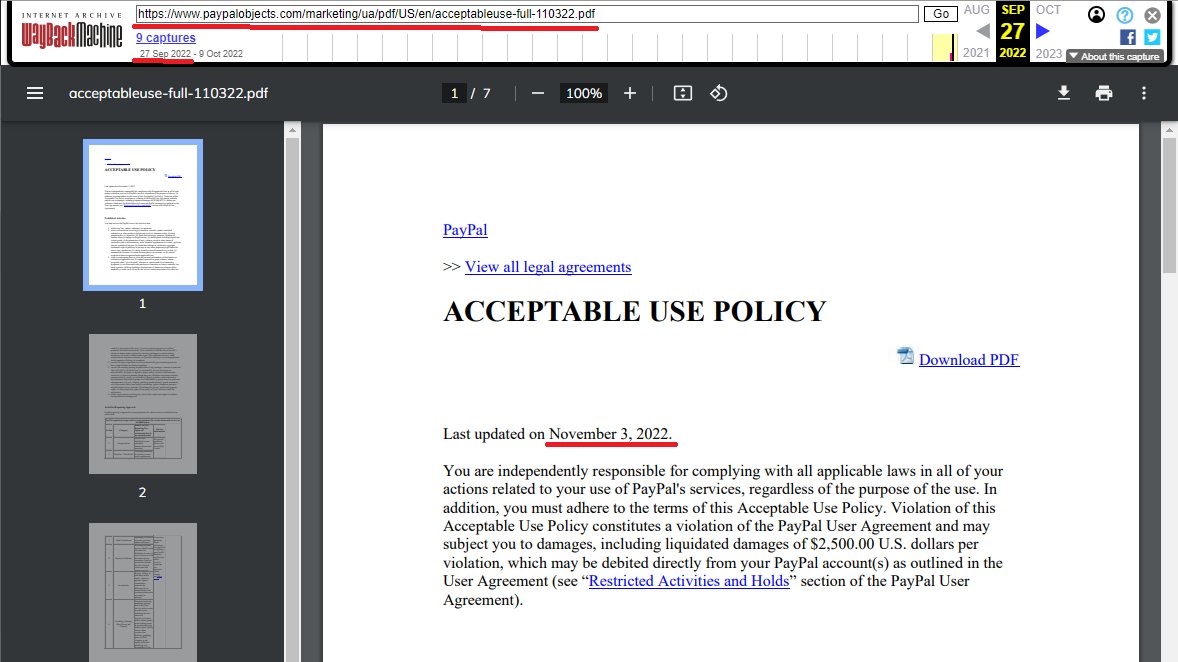Expand About this capture dropdown
The image size is (1178, 662).
coord(1115,56)
